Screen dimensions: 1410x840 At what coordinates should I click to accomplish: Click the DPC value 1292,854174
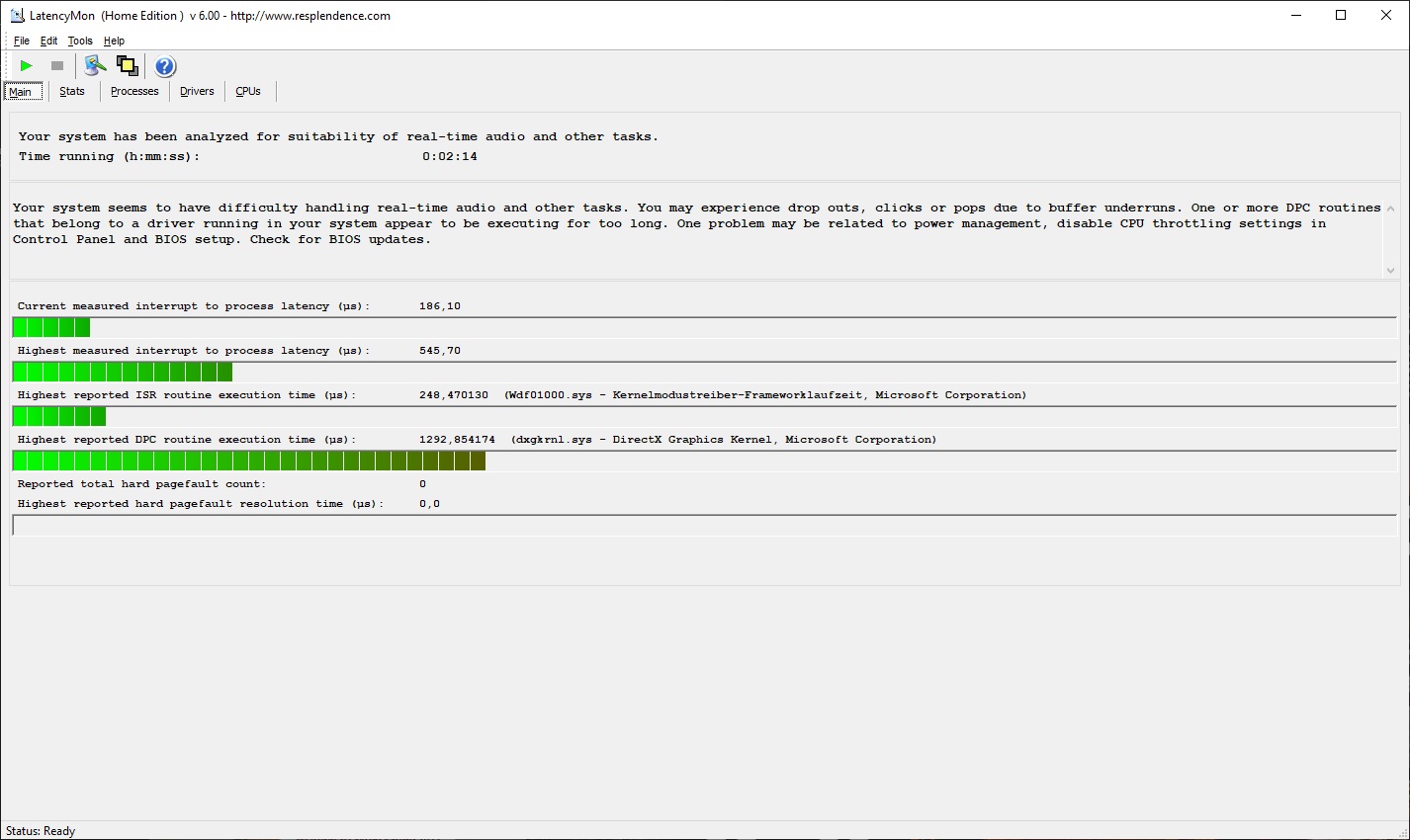coord(457,440)
